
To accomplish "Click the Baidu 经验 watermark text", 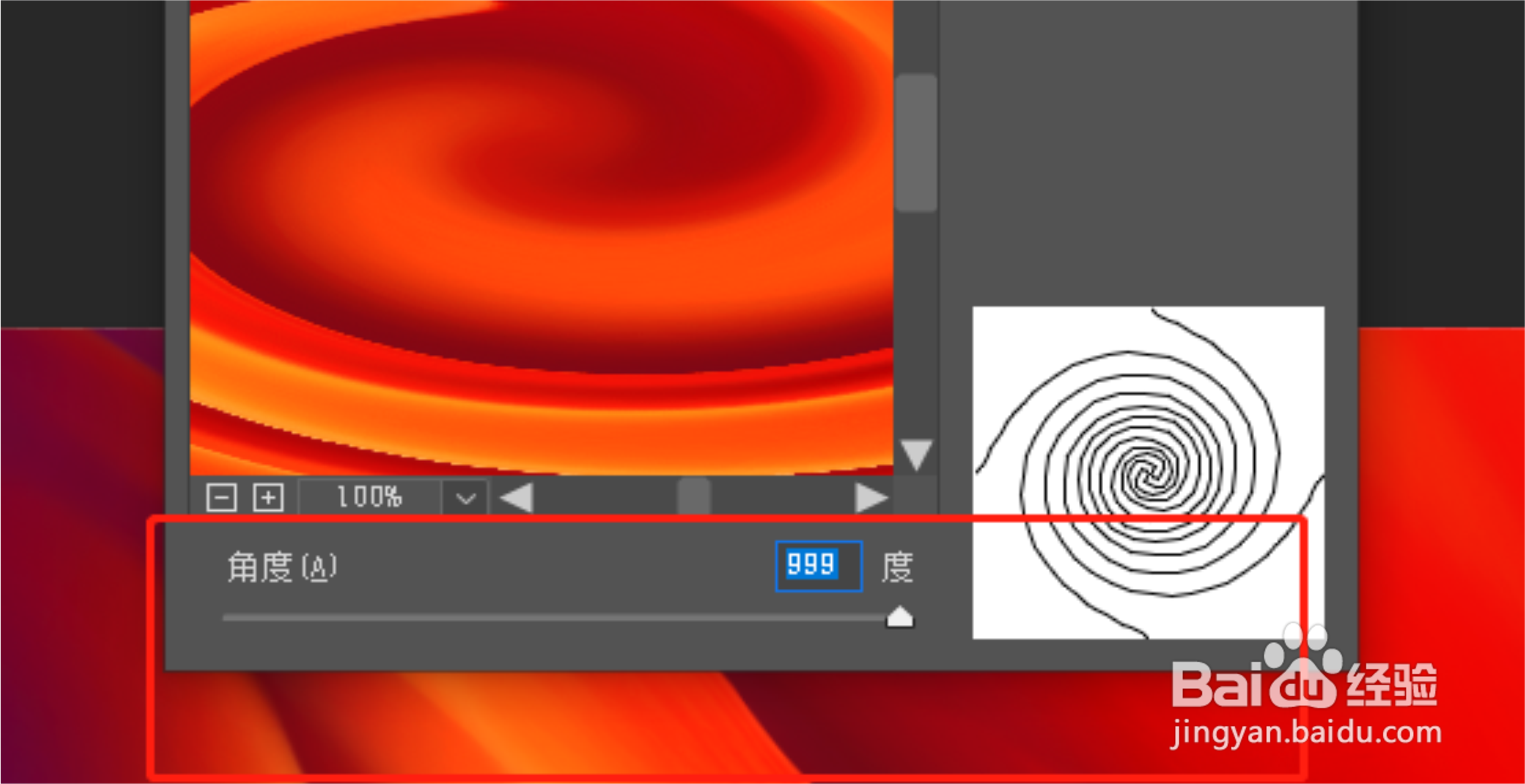I will tap(1391, 684).
